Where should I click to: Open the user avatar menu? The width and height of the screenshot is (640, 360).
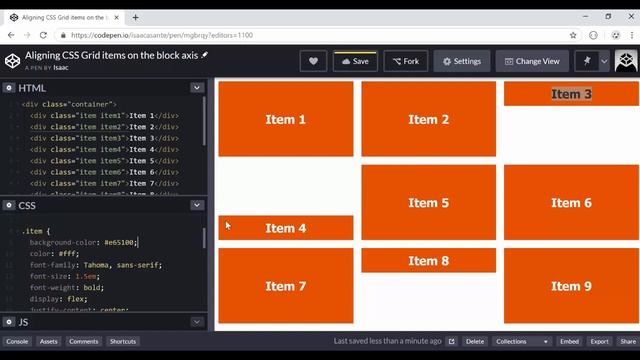click(626, 61)
